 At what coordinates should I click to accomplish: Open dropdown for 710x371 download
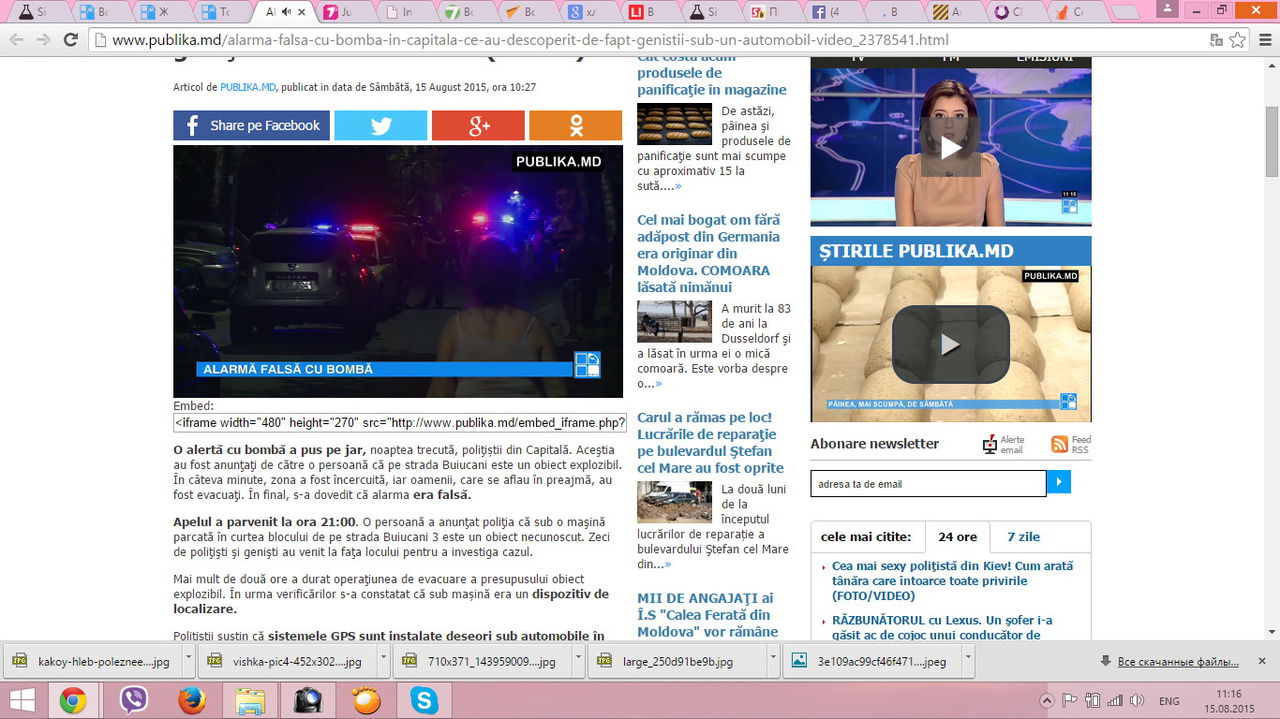point(579,661)
